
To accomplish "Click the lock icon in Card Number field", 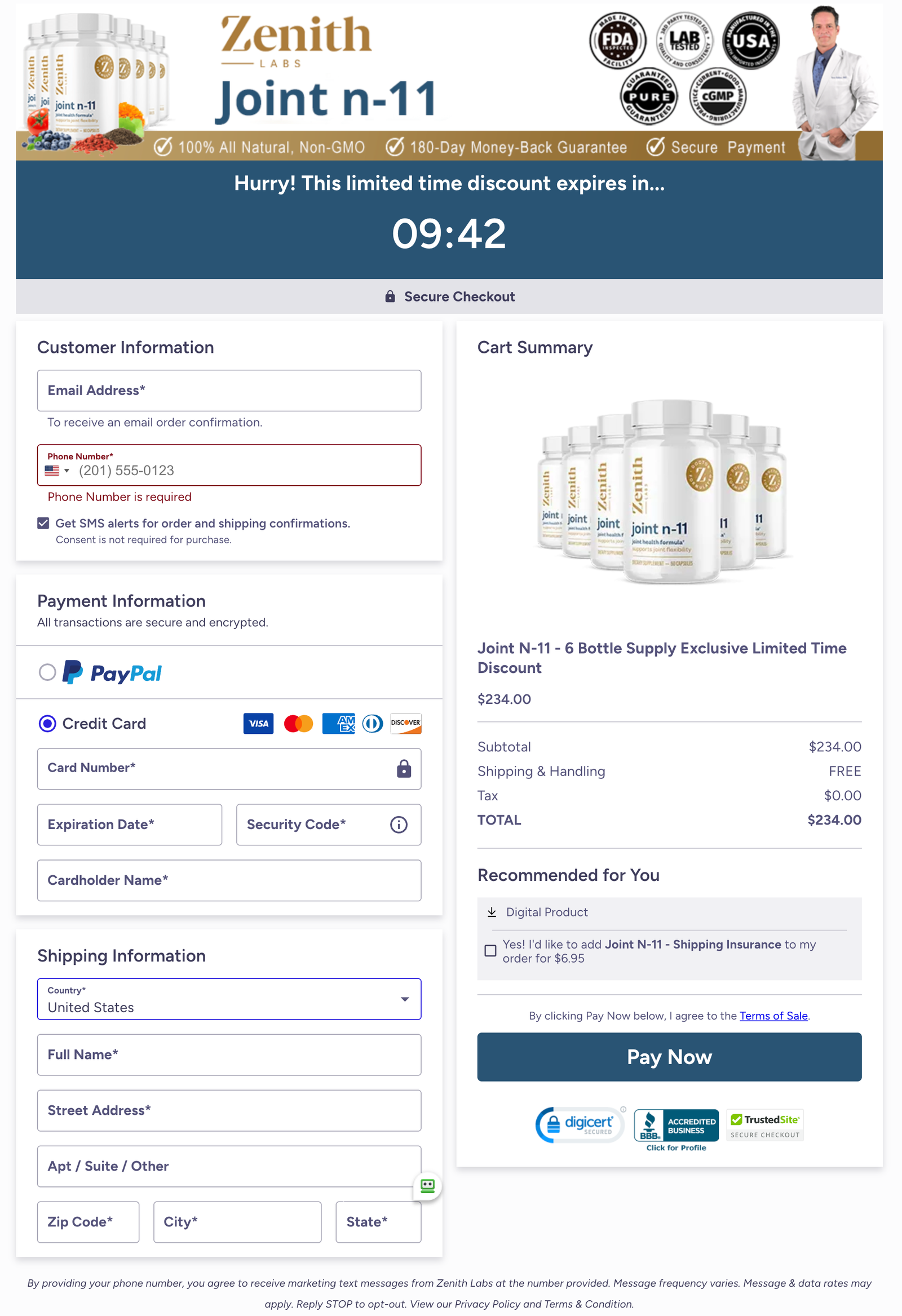I will pyautogui.click(x=404, y=768).
